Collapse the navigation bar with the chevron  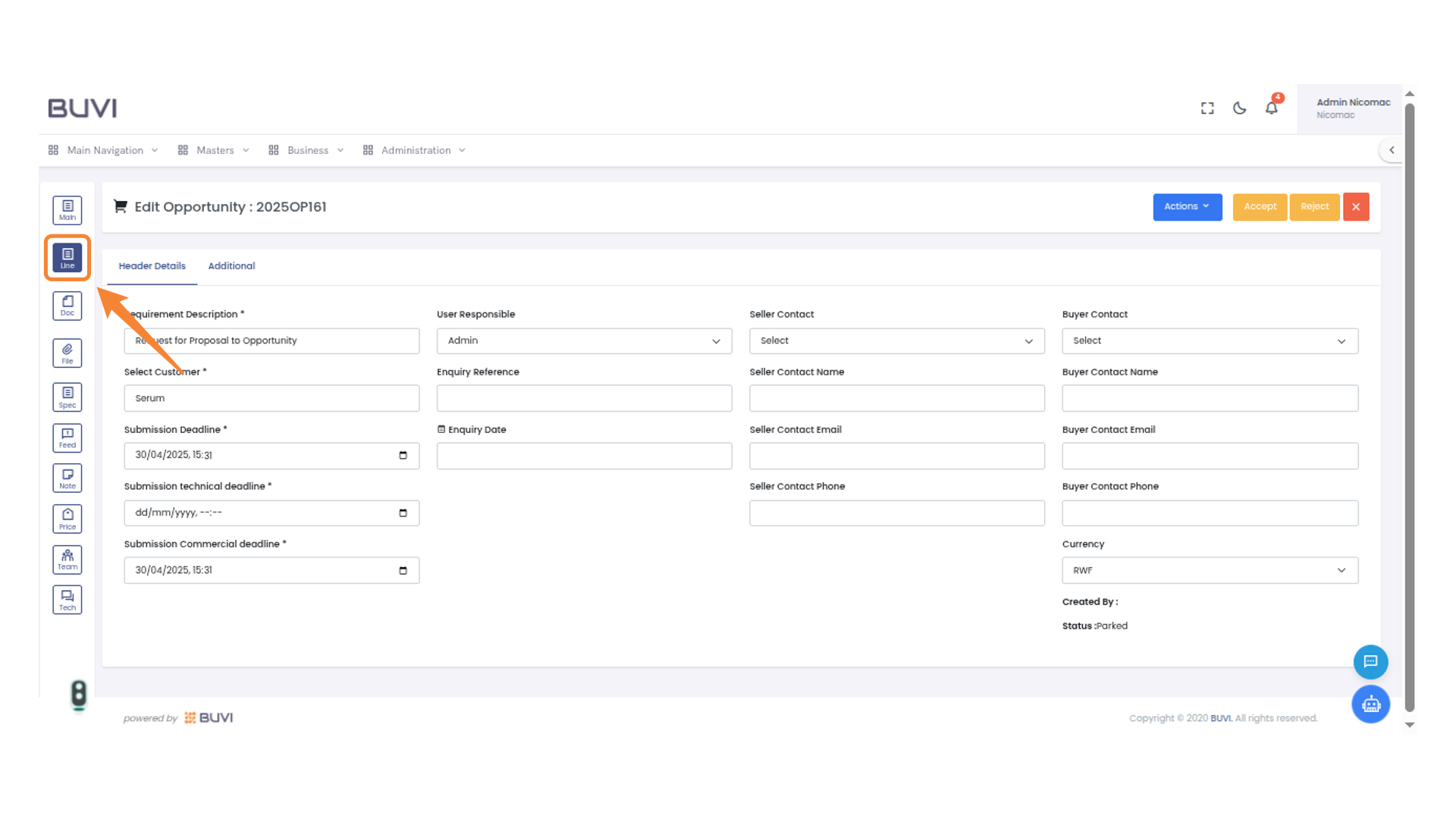[x=1392, y=150]
